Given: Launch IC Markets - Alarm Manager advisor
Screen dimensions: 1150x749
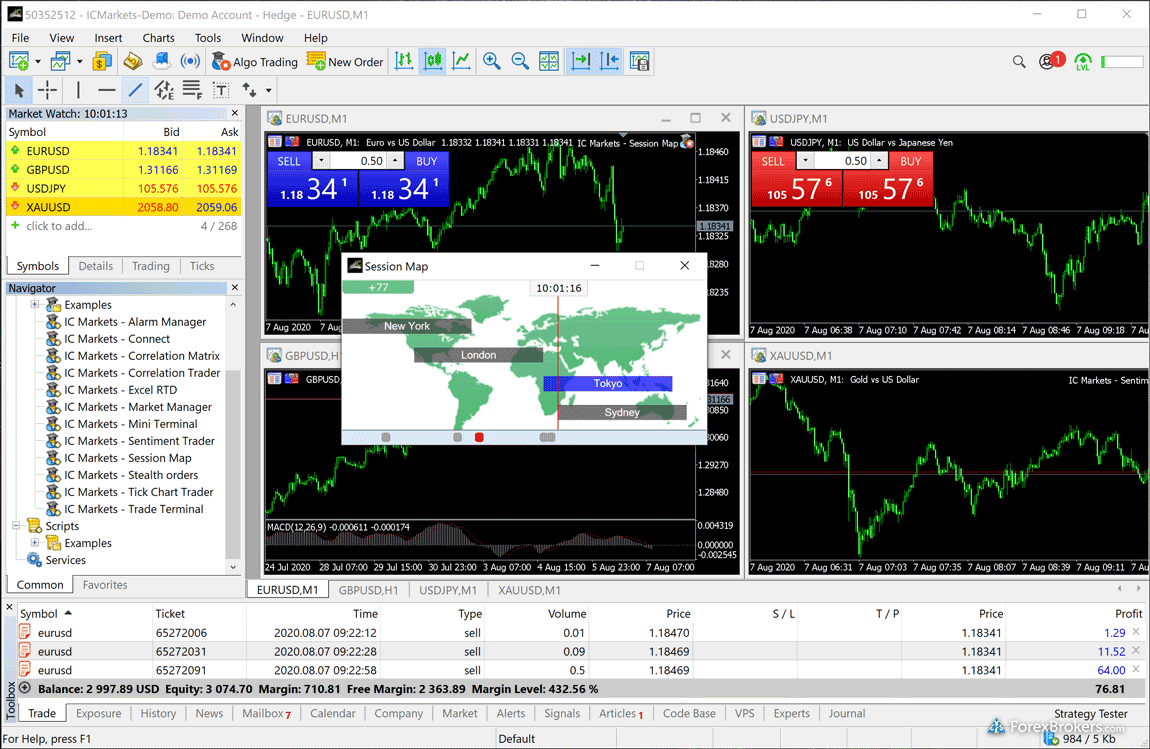Looking at the screenshot, I should pos(125,322).
